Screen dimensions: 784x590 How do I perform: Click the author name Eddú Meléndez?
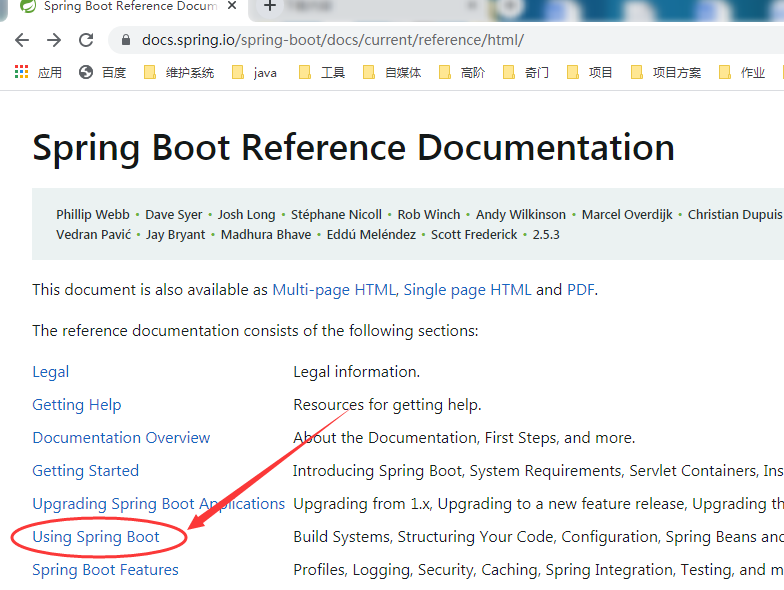[371, 234]
